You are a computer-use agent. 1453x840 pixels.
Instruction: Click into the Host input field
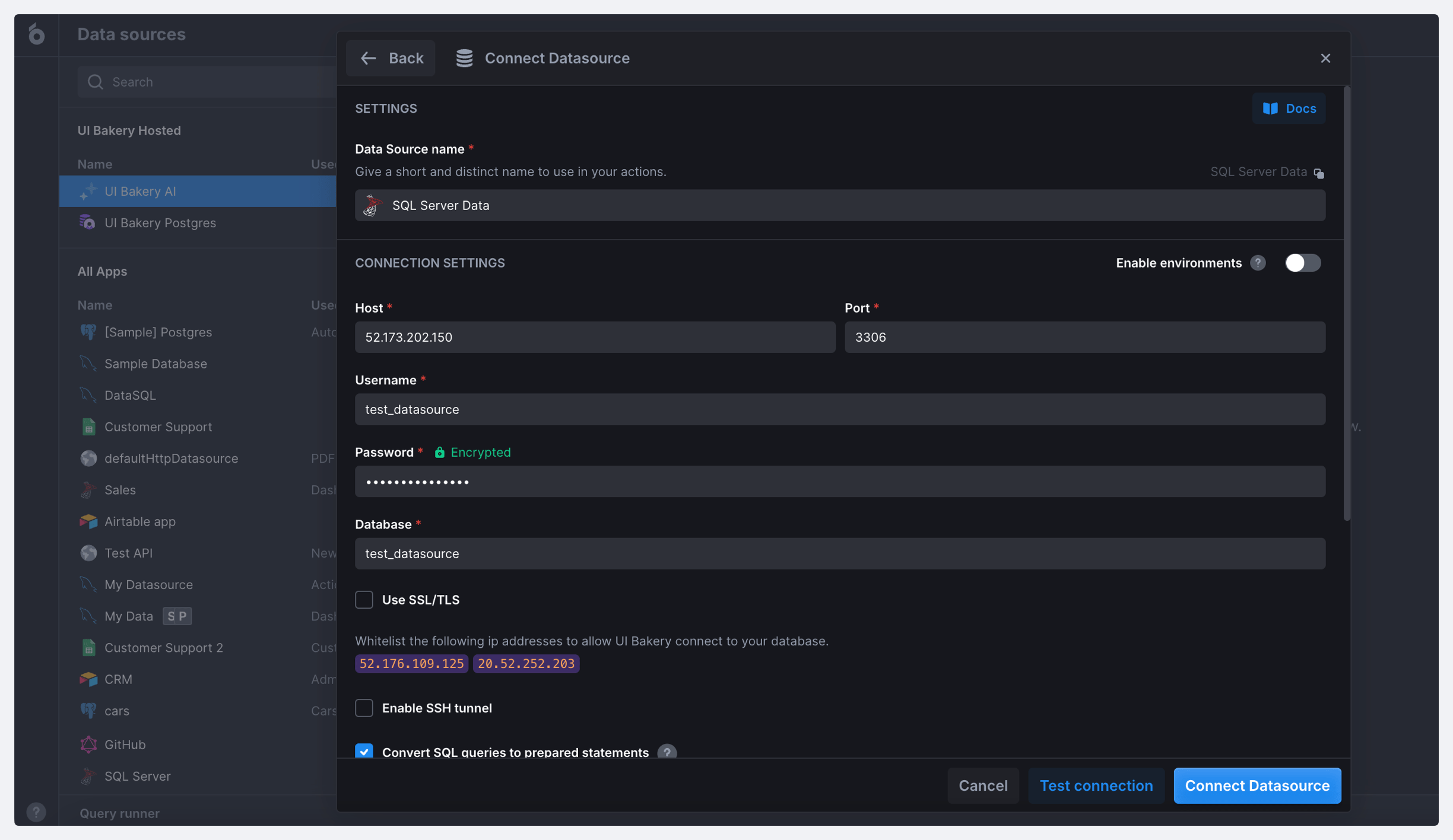coord(595,338)
